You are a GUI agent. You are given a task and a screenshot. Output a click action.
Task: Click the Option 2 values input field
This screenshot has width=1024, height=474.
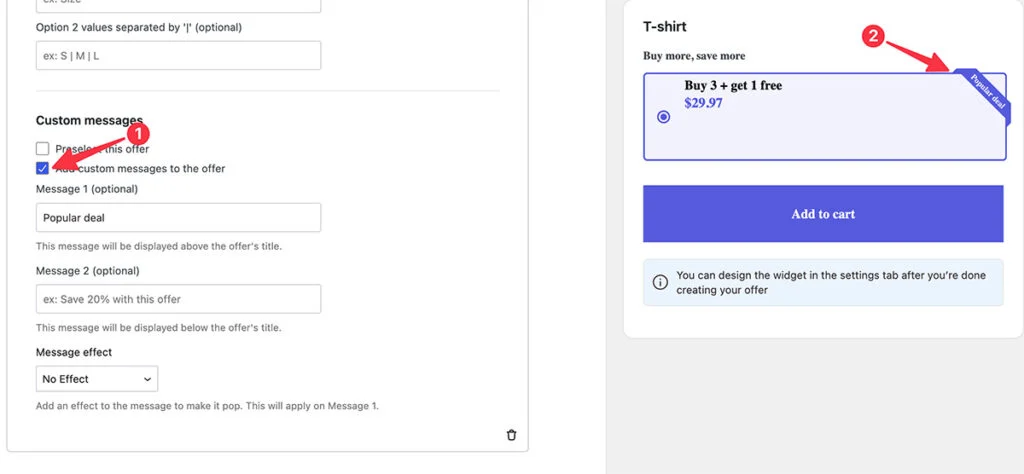click(x=178, y=55)
